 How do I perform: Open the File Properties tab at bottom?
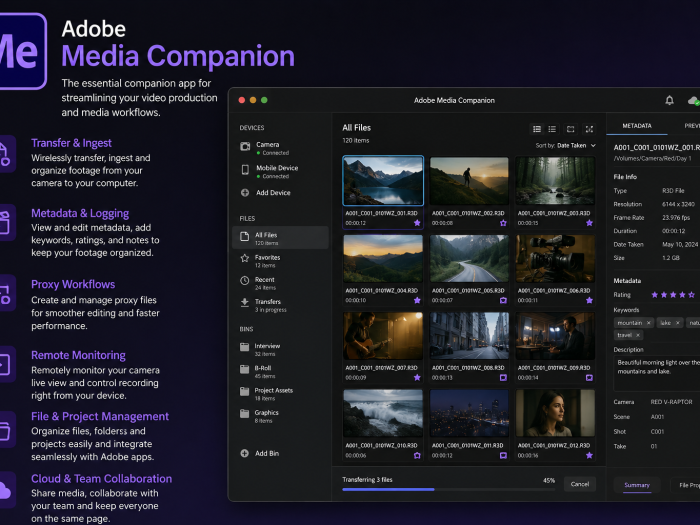[x=685, y=485]
